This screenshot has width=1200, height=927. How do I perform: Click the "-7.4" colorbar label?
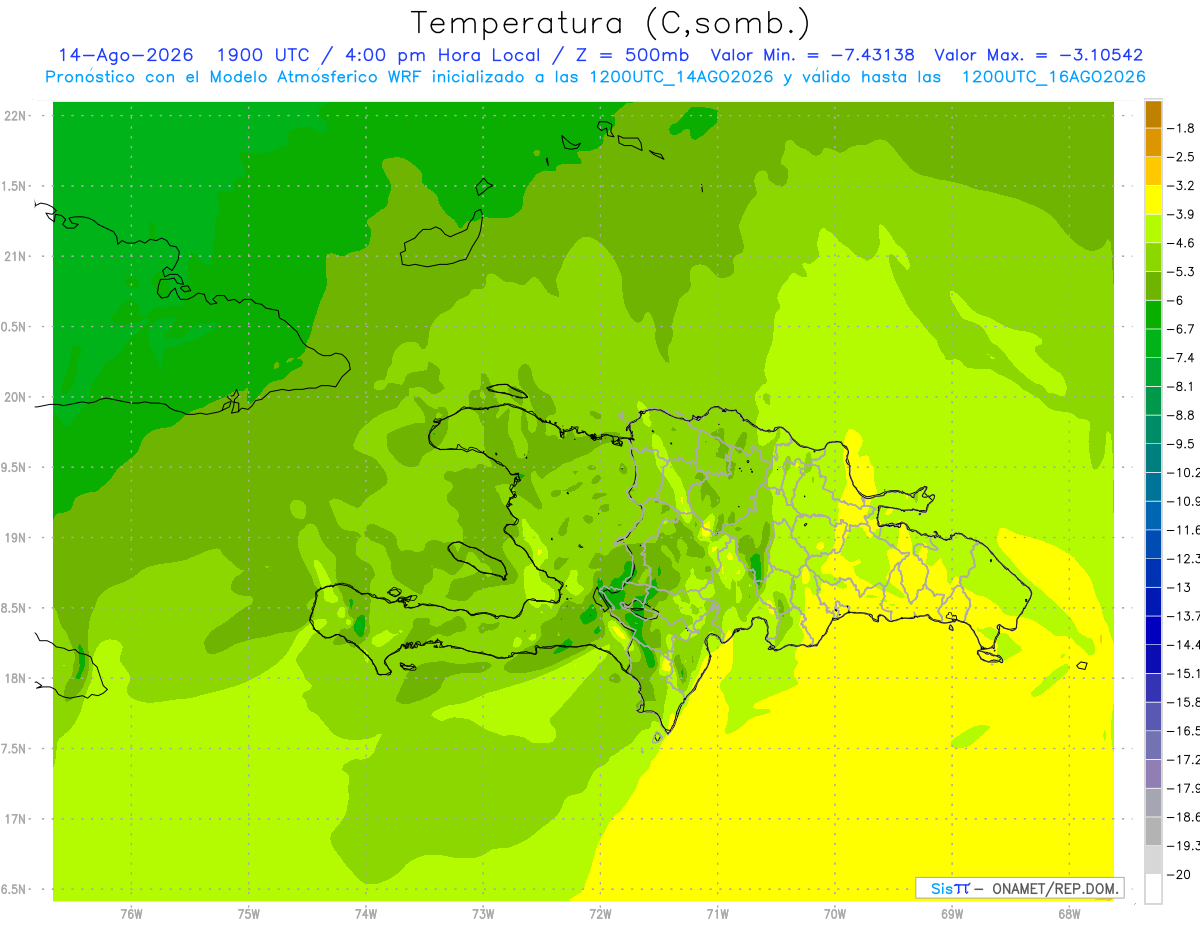pyautogui.click(x=1182, y=357)
